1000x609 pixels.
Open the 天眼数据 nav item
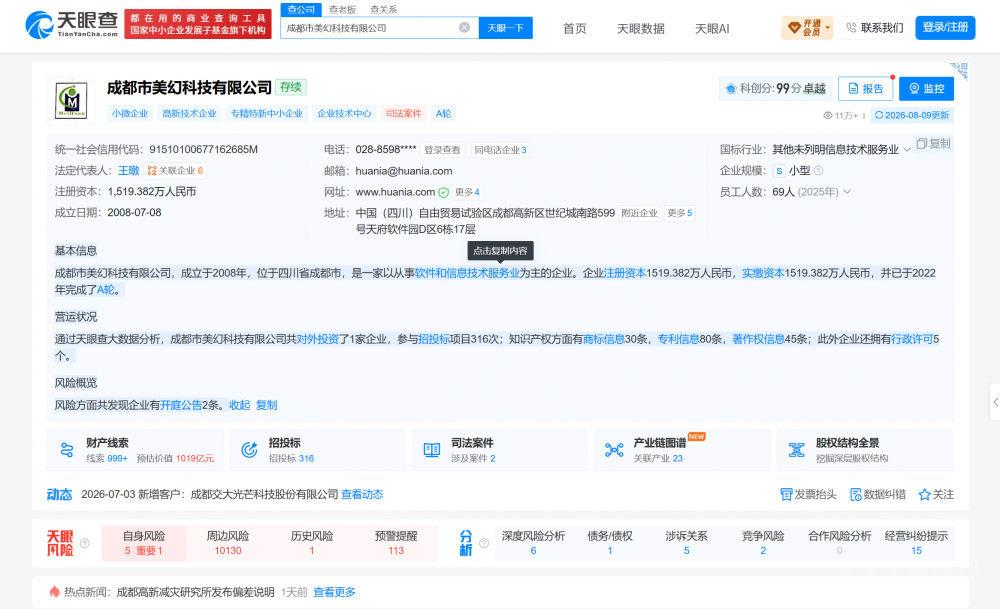pos(640,28)
